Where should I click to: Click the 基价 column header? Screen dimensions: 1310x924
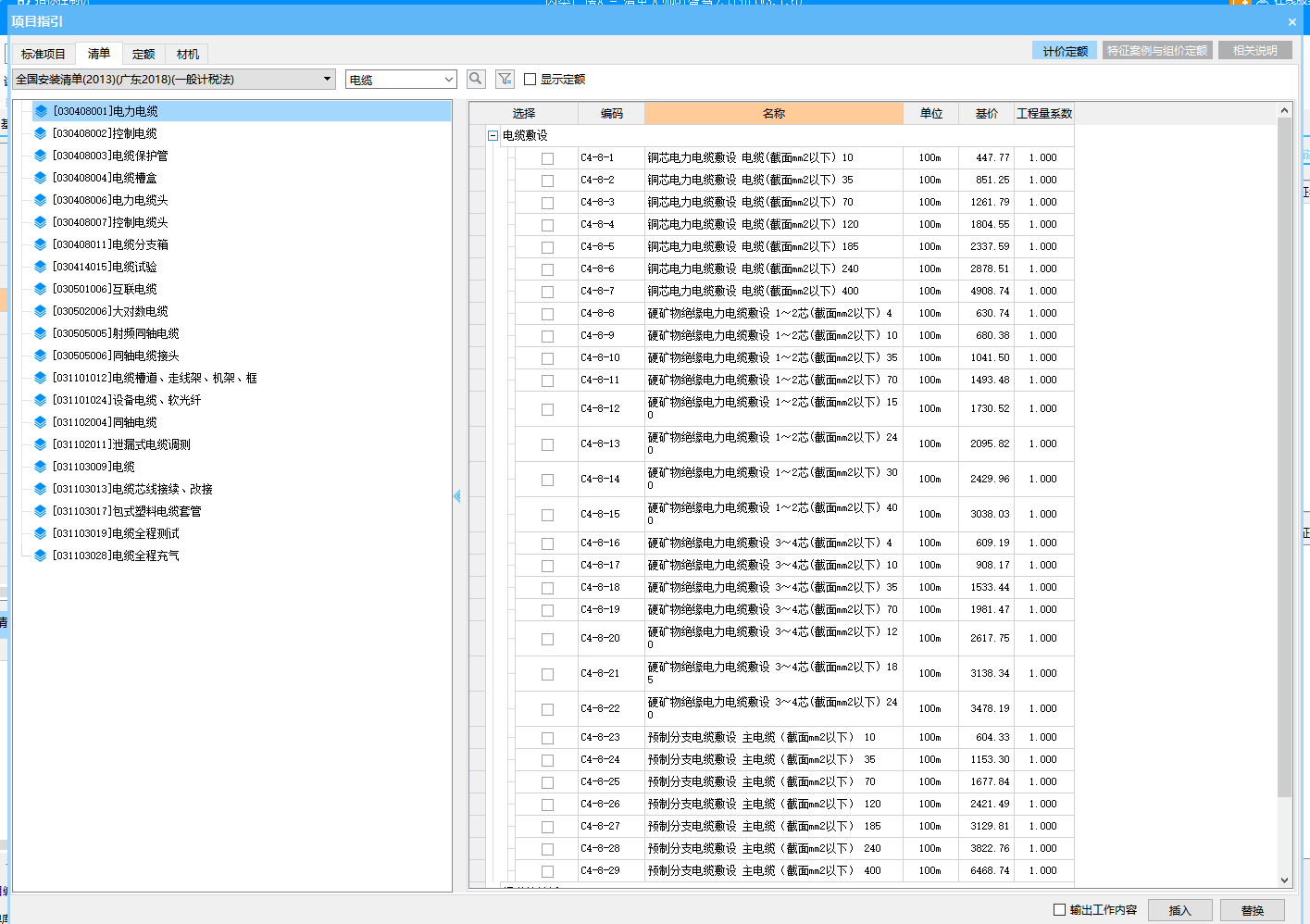point(987,113)
